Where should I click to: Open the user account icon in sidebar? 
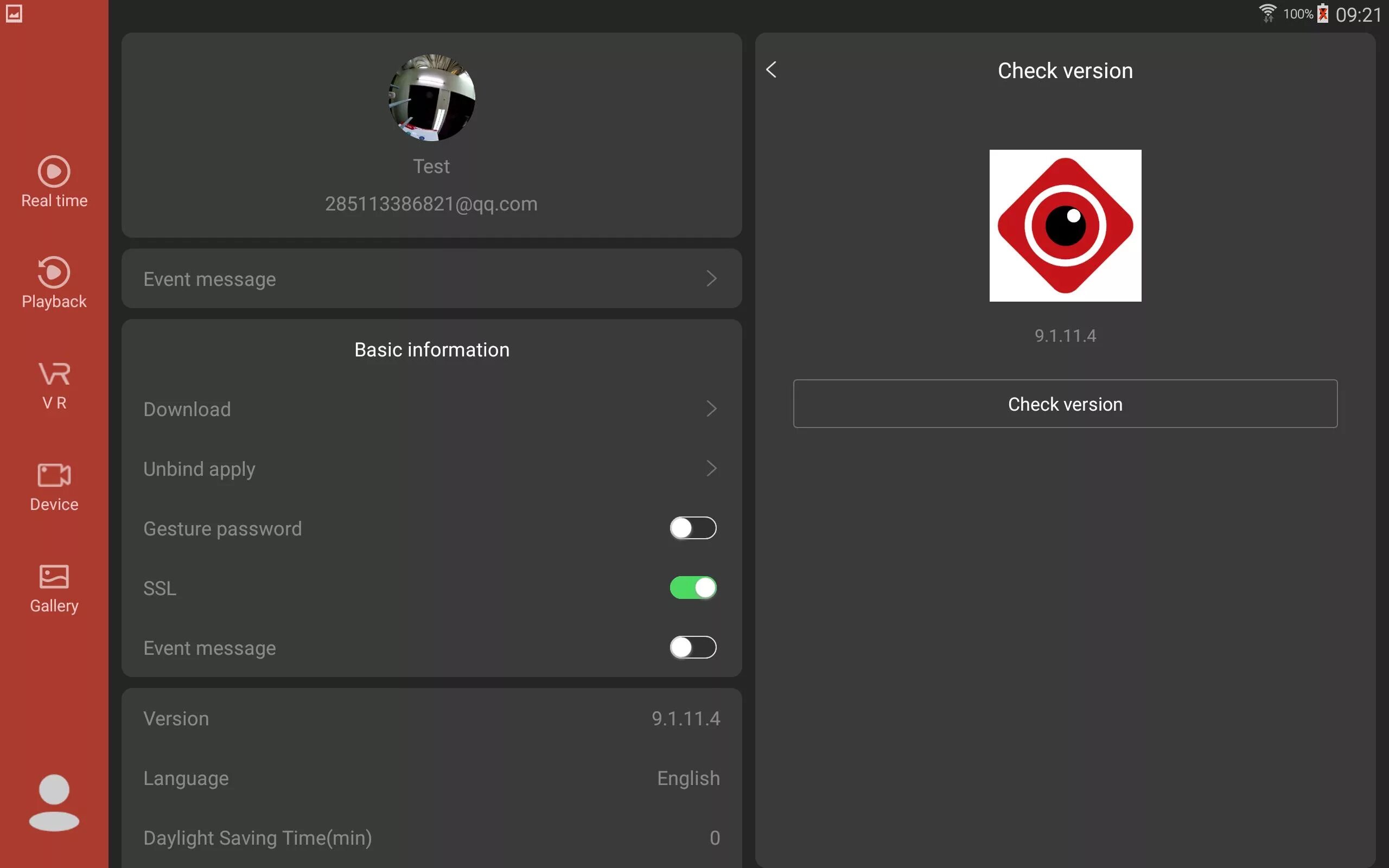(x=54, y=802)
